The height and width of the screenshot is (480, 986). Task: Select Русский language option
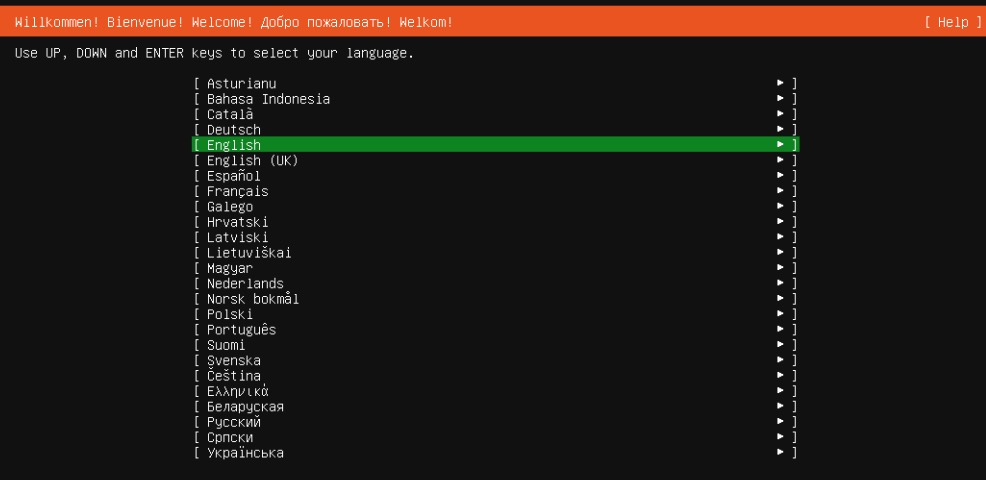click(x=496, y=422)
